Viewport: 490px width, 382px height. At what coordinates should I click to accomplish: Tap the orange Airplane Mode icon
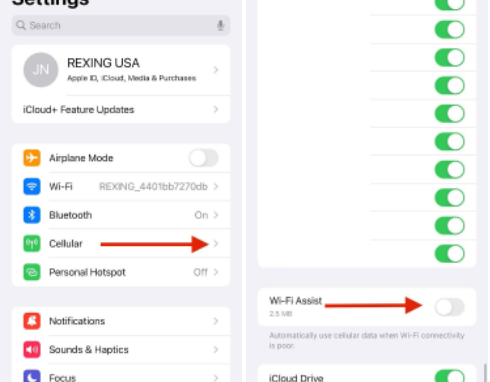click(x=32, y=158)
